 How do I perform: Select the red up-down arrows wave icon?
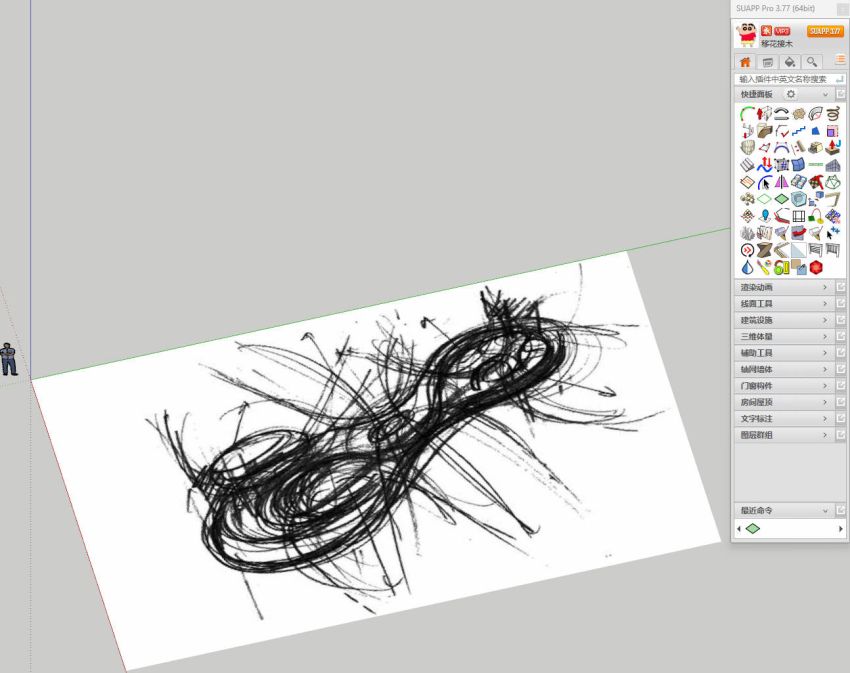764,164
